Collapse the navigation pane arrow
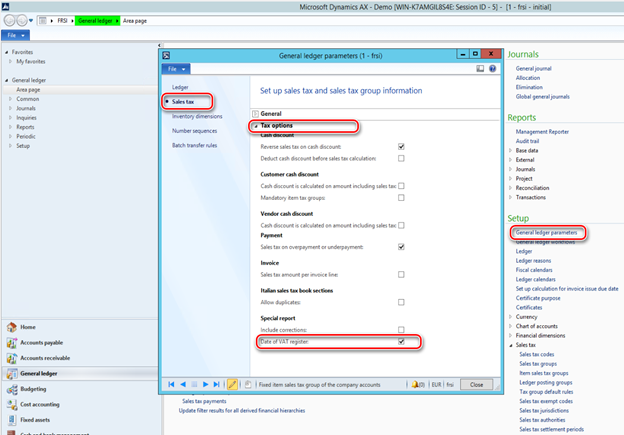Image resolution: width=624 pixels, height=435 pixels. [159, 45]
